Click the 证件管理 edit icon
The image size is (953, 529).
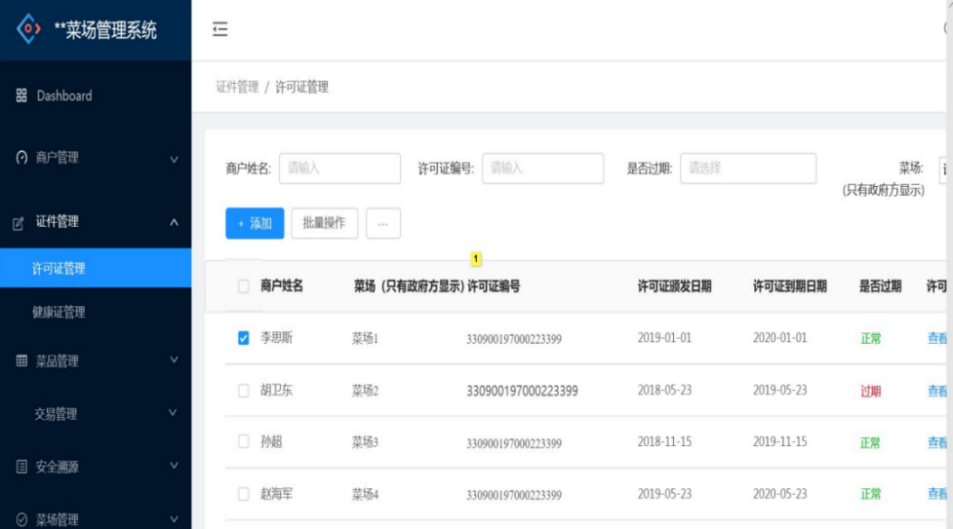point(19,223)
